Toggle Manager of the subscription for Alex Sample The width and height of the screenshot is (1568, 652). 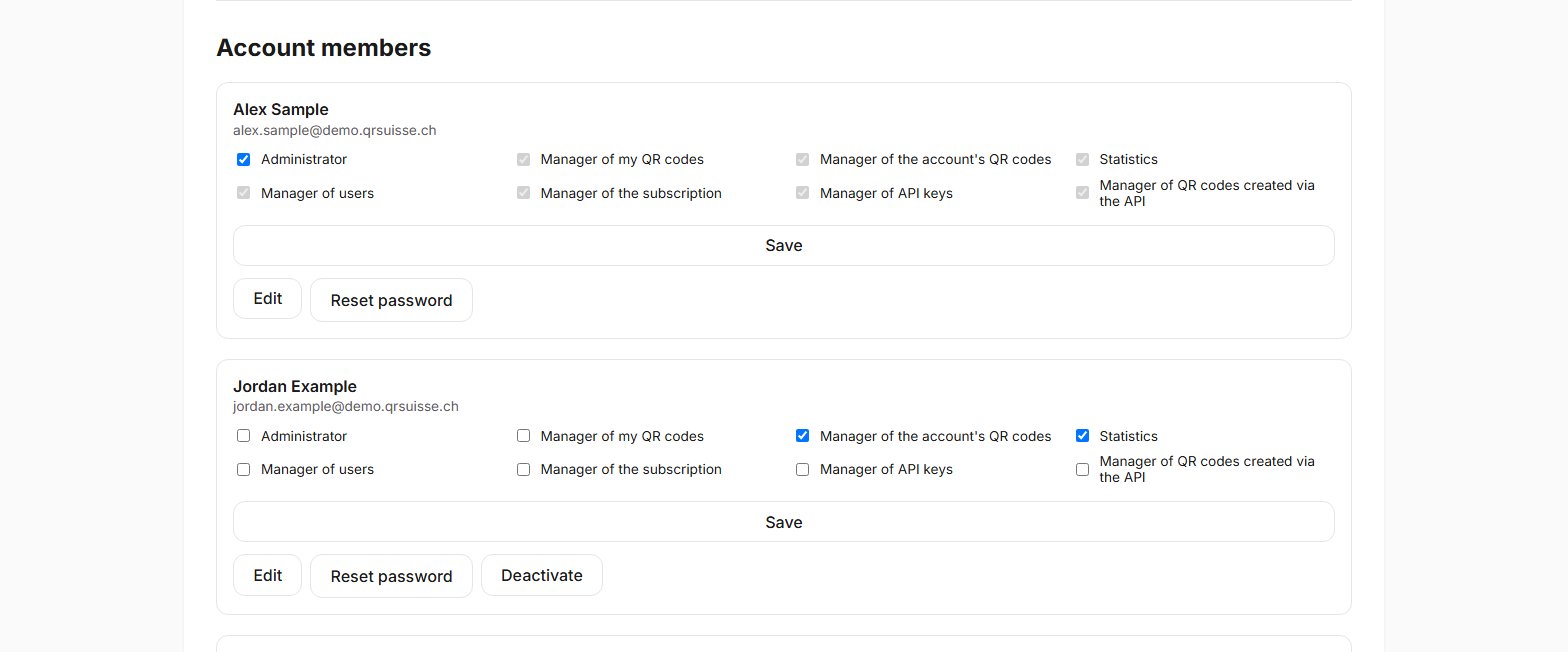pos(523,193)
